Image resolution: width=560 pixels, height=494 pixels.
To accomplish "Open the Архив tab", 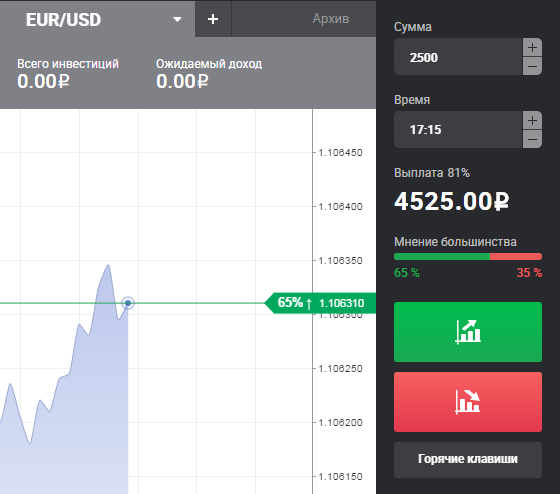I will 331,19.
